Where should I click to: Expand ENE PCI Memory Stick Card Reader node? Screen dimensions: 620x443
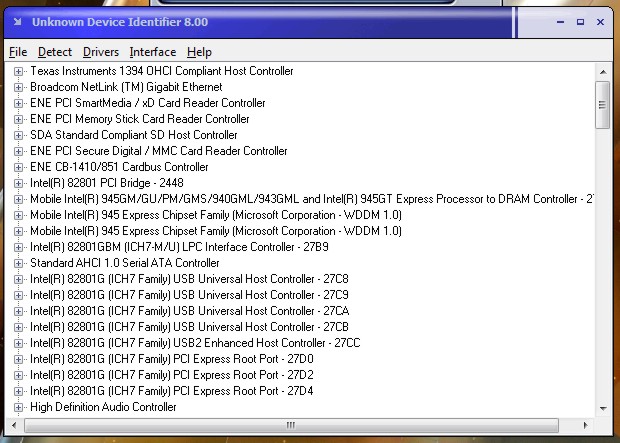tap(18, 119)
